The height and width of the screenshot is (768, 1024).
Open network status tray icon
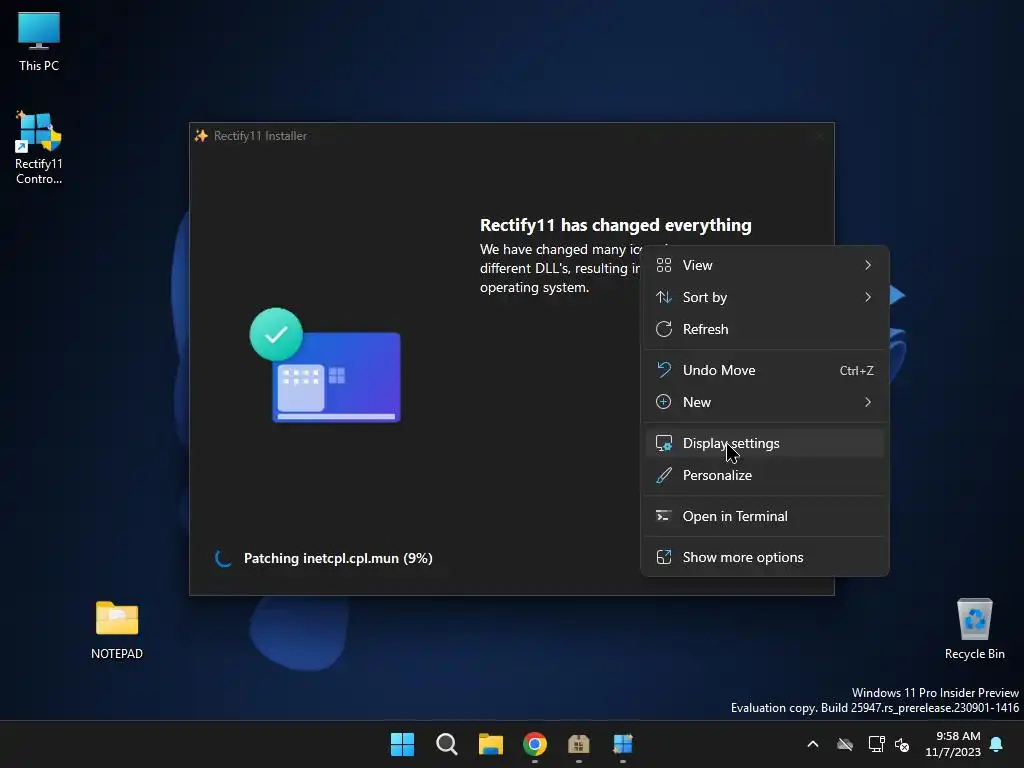[x=876, y=744]
